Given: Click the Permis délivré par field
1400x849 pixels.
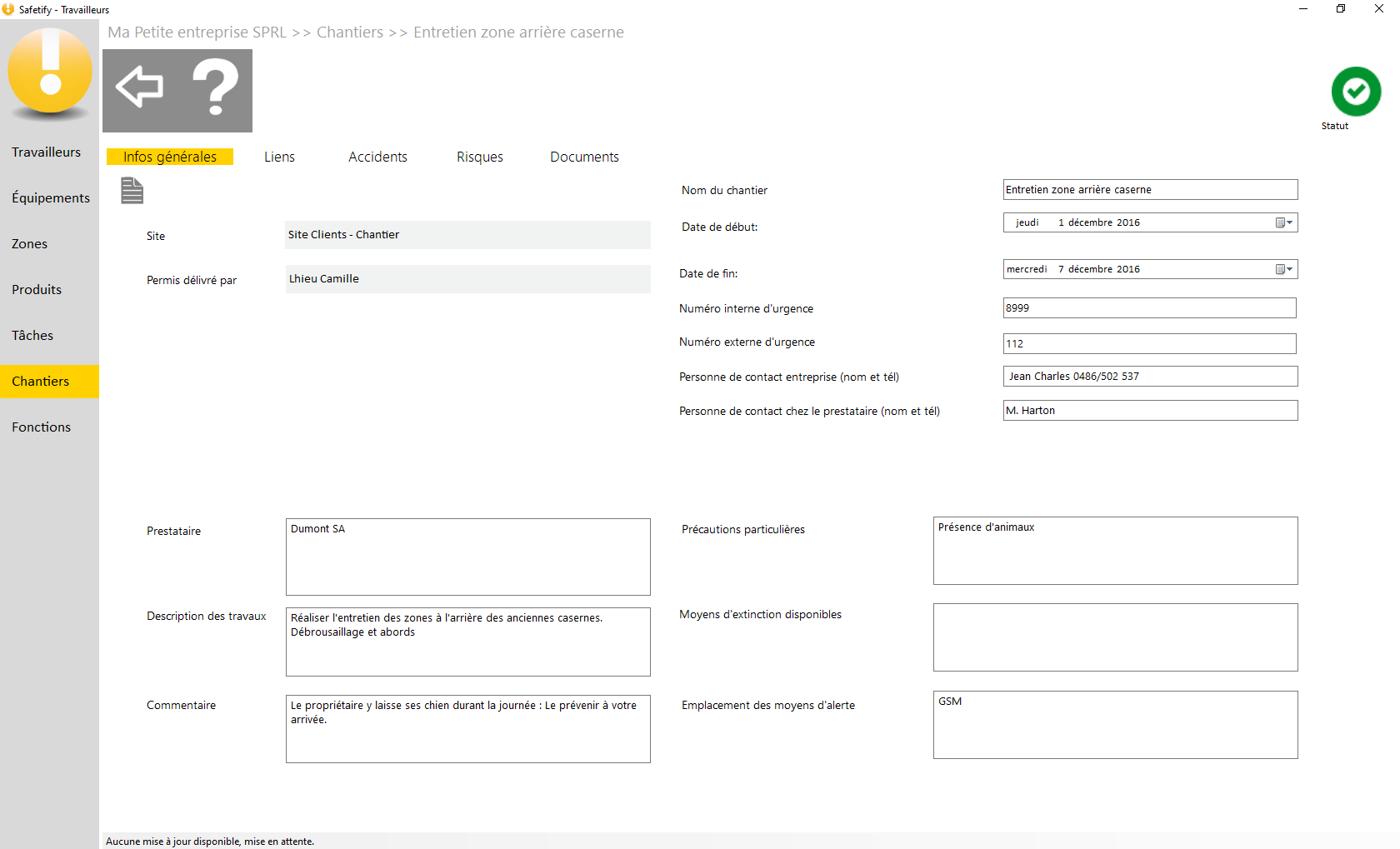Looking at the screenshot, I should pyautogui.click(x=467, y=279).
